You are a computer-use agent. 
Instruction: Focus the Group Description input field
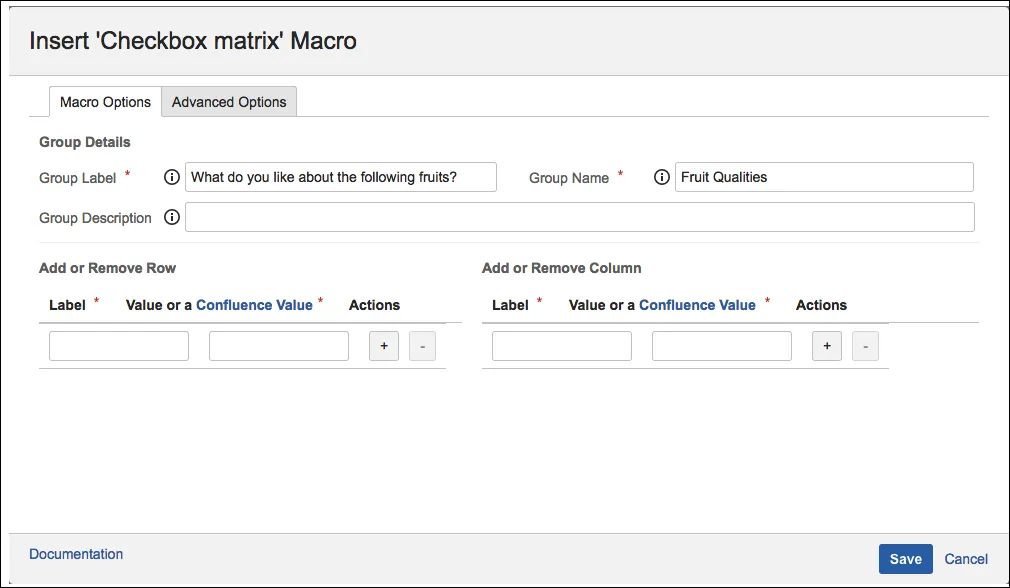point(580,217)
